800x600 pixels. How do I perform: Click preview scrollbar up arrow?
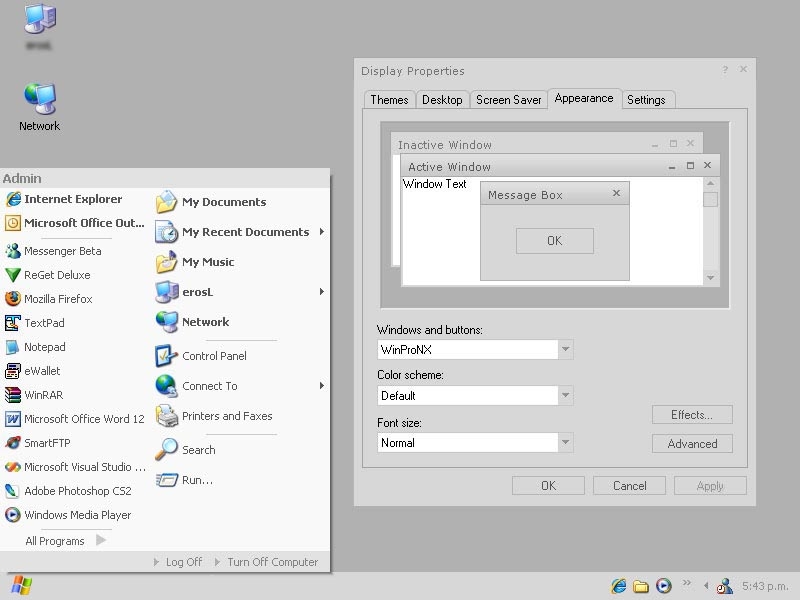point(710,183)
